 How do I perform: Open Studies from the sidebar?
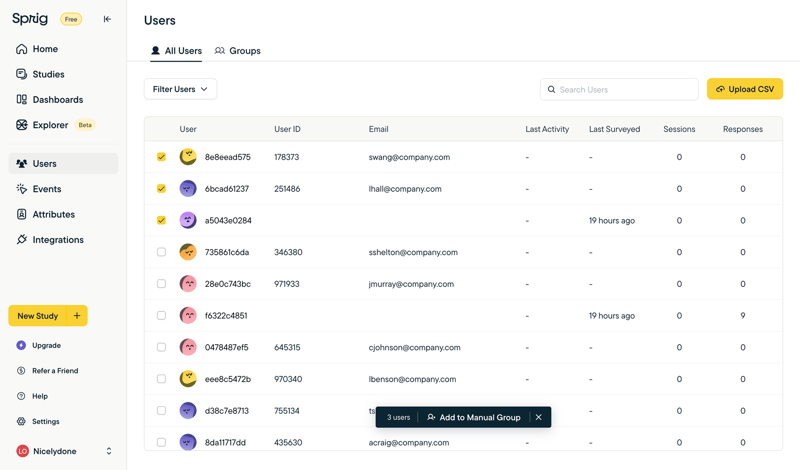click(63, 74)
